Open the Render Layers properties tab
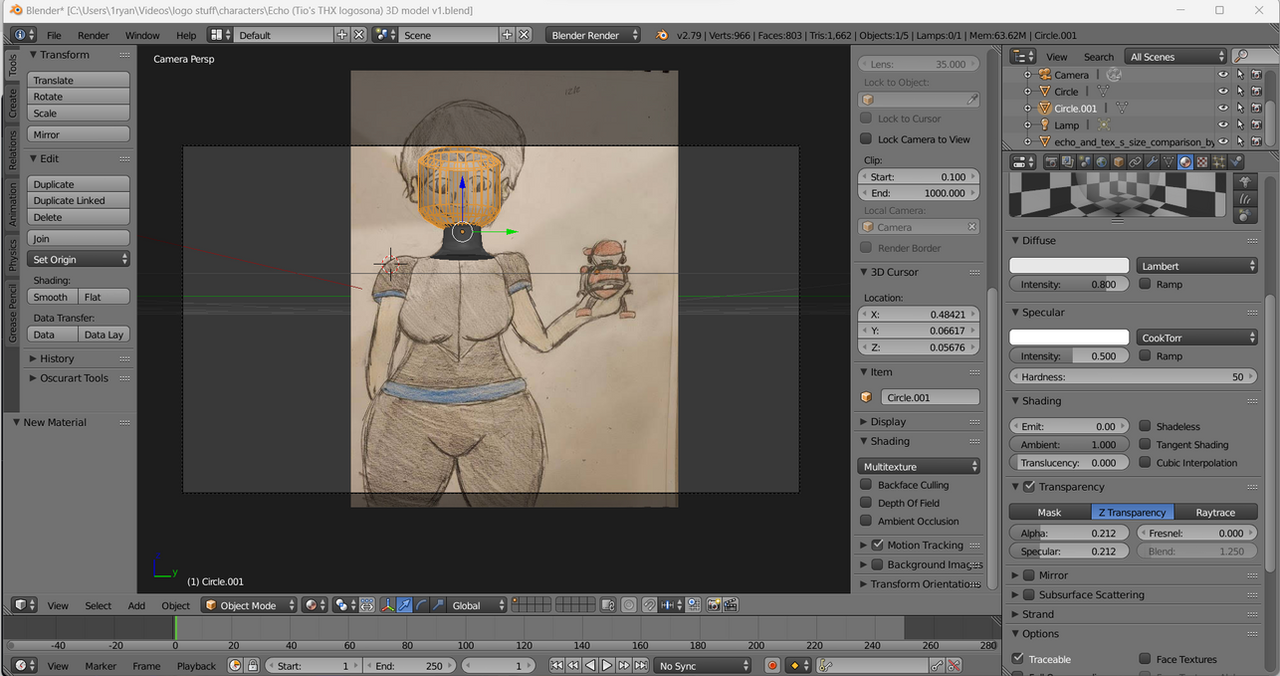The height and width of the screenshot is (676, 1280). pyautogui.click(x=1068, y=161)
